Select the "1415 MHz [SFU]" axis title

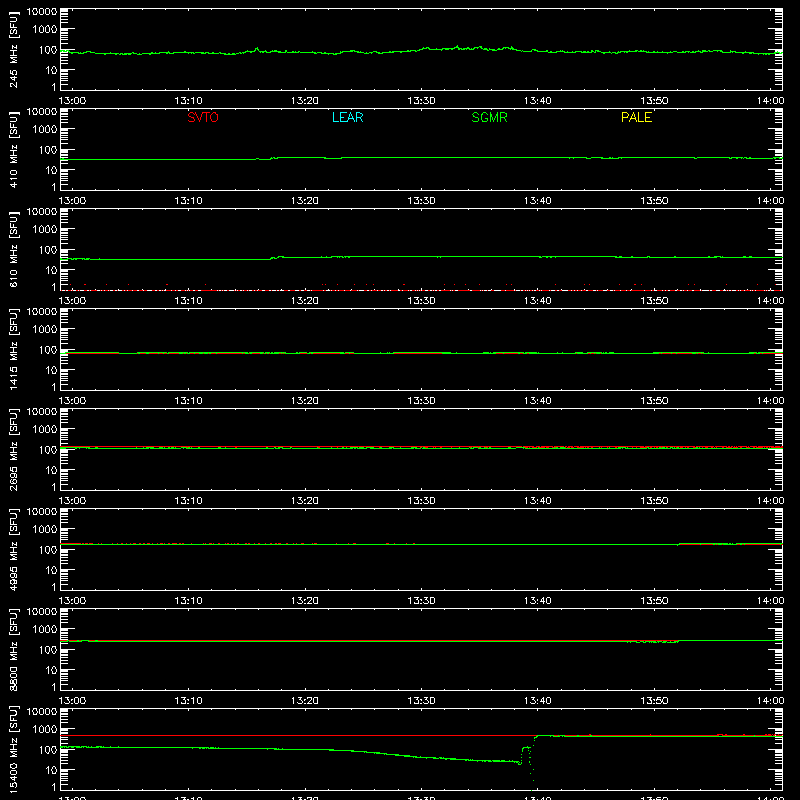click(14, 349)
